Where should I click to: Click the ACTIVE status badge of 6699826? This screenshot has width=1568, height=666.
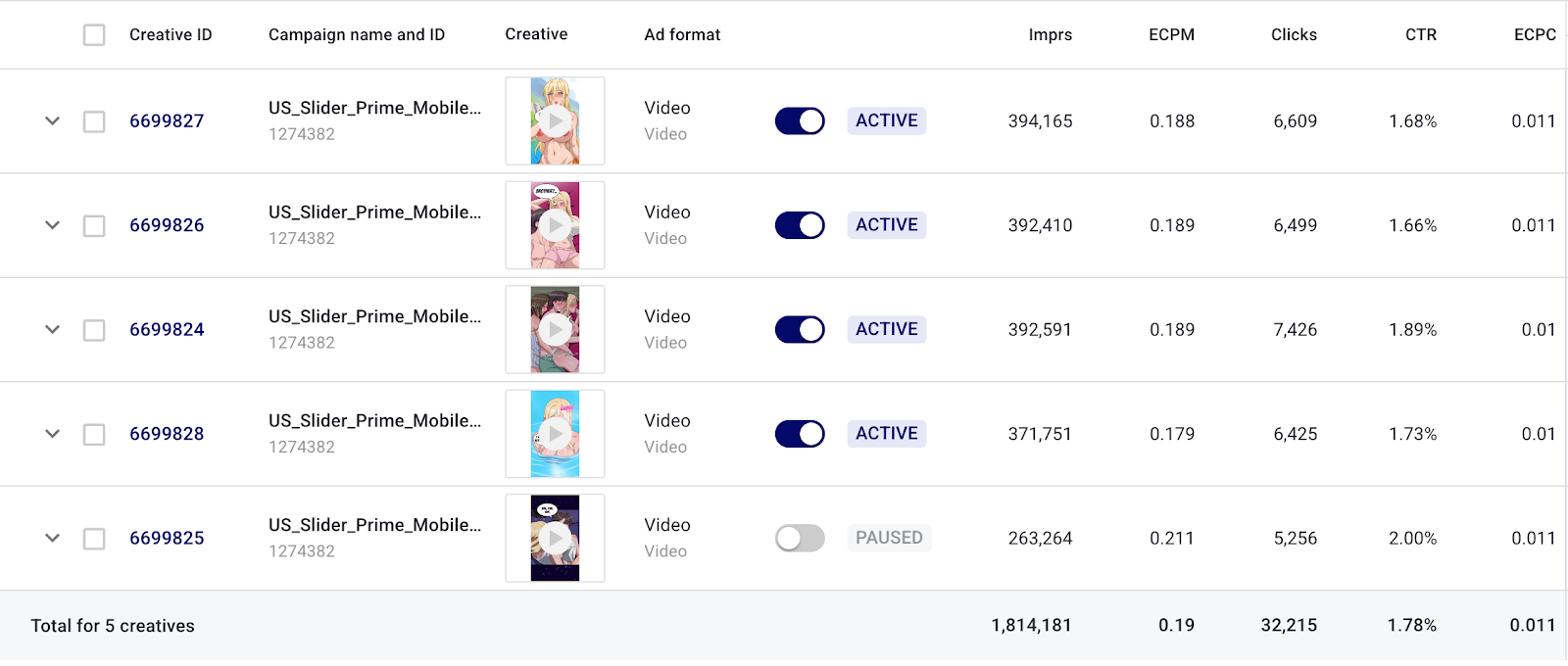[x=887, y=225]
